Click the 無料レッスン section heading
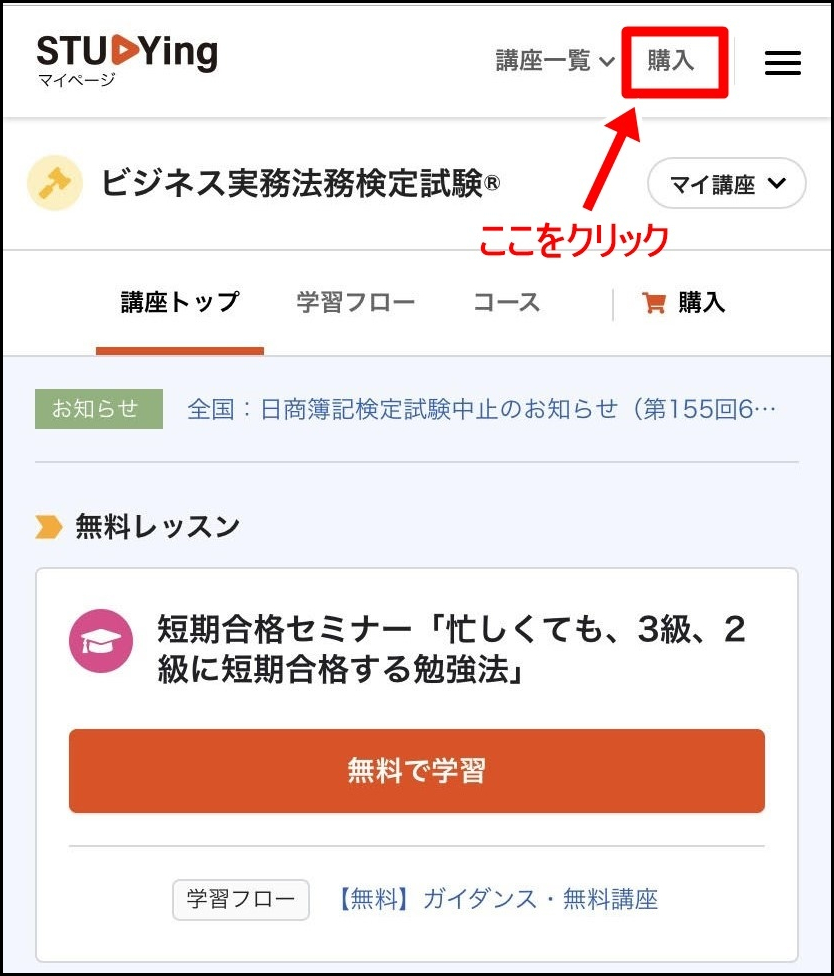This screenshot has height=976, width=834. [x=157, y=527]
